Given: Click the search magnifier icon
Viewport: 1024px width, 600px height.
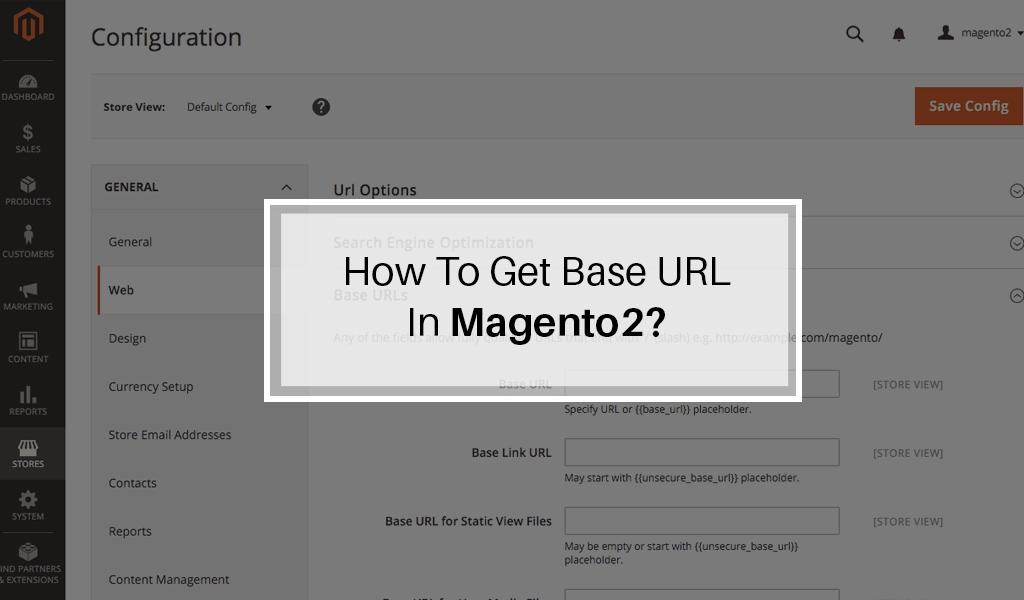Looking at the screenshot, I should (x=854, y=33).
